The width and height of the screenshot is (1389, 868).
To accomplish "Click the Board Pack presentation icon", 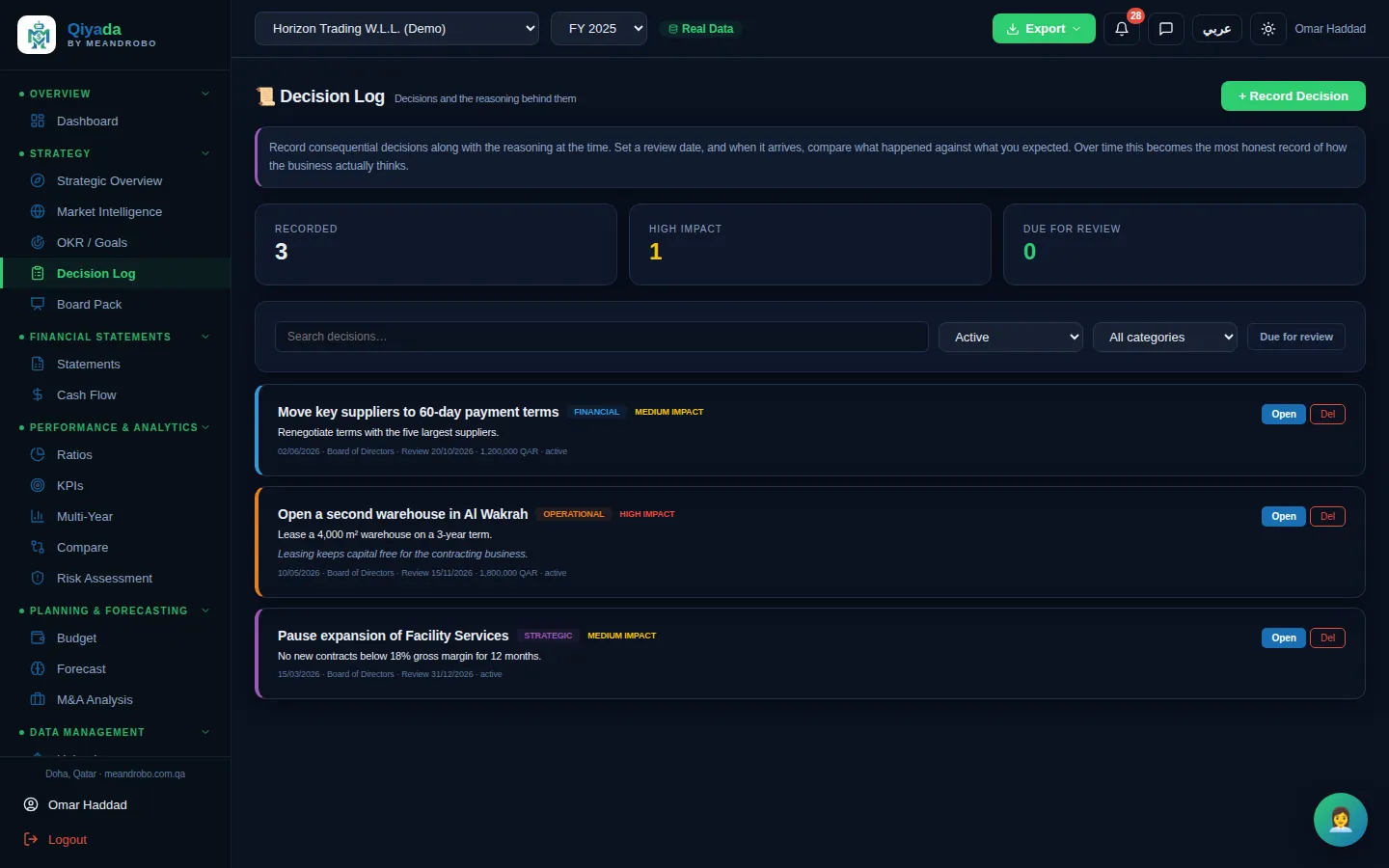I will [38, 304].
